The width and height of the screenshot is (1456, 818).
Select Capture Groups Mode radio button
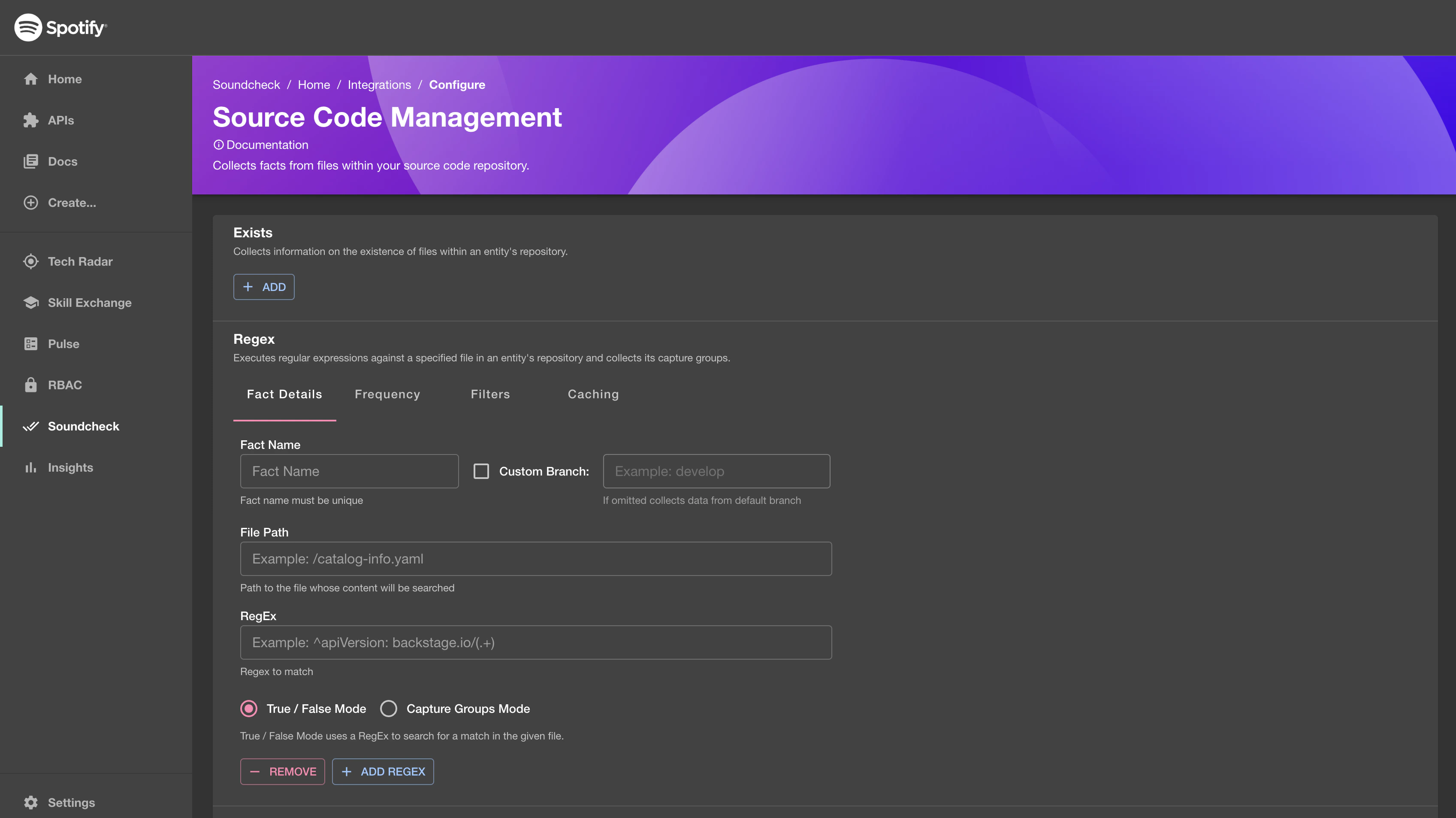tap(388, 709)
